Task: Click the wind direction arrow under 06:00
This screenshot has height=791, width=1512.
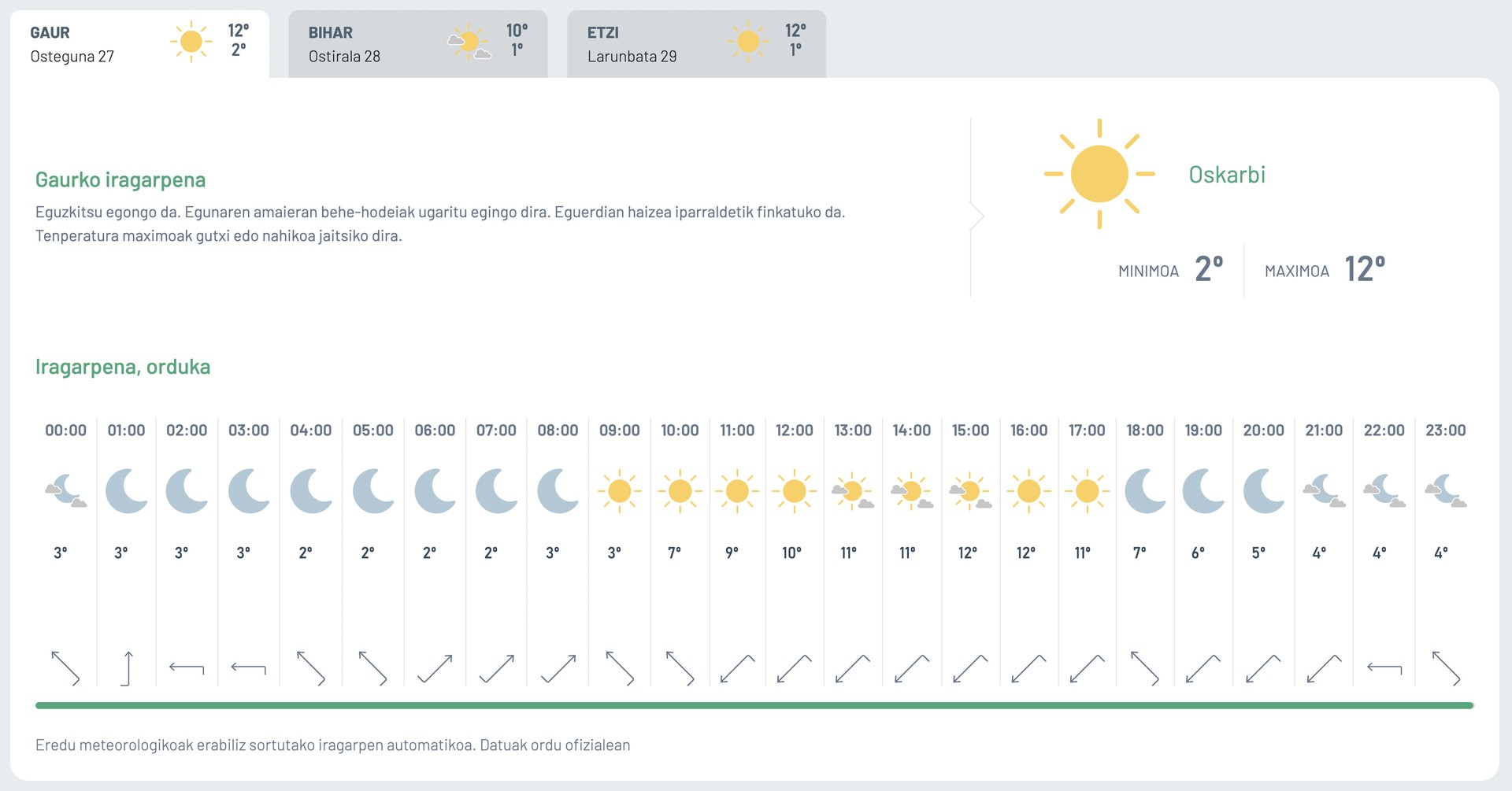Action: click(435, 669)
